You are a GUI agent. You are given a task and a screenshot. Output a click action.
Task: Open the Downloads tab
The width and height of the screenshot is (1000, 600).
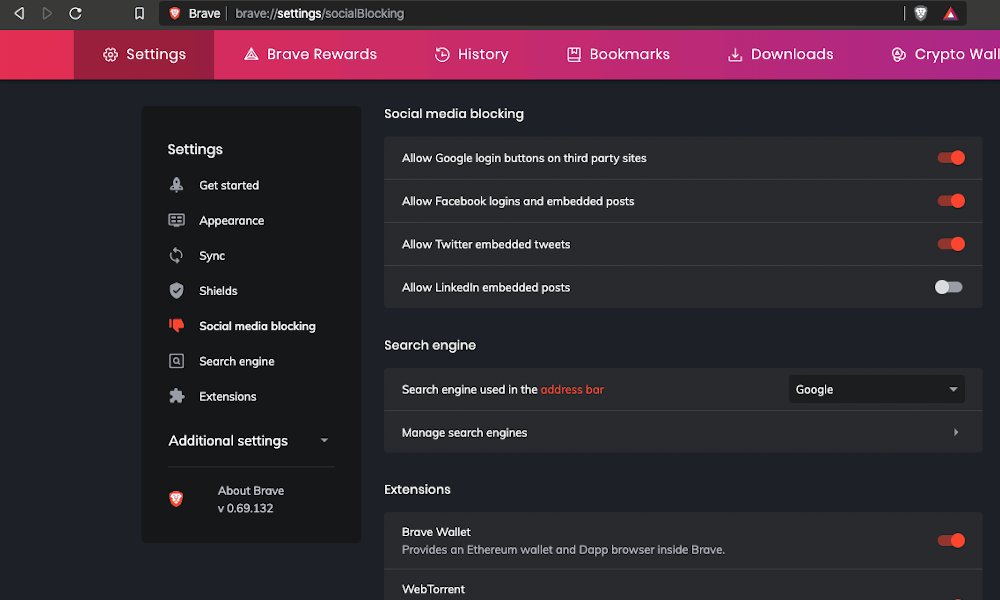pyautogui.click(x=780, y=55)
